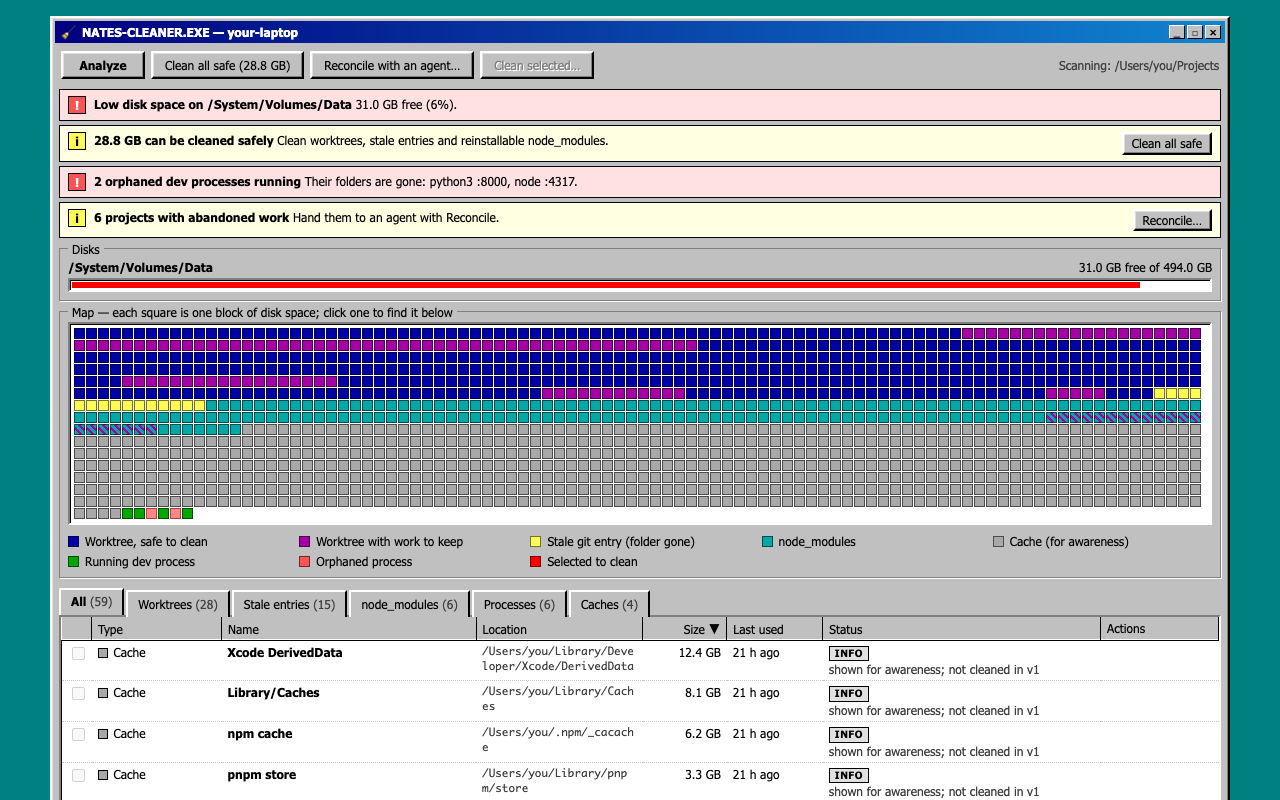Sort the table by the Name column header

(x=349, y=629)
